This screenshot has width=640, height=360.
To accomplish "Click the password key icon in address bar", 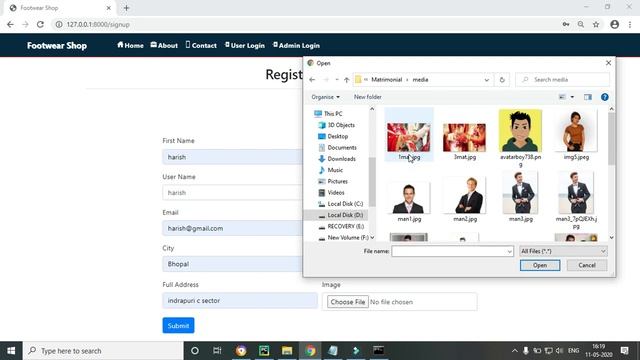I will click(566, 24).
